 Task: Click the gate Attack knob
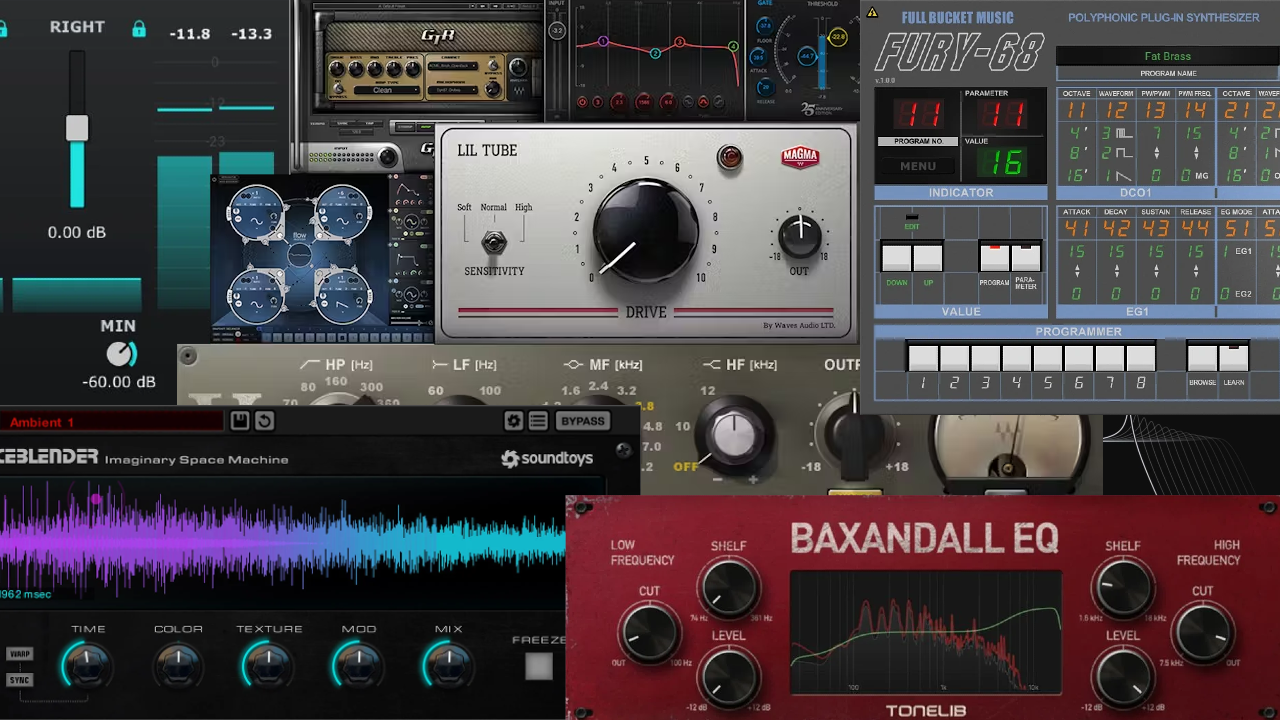click(x=758, y=57)
